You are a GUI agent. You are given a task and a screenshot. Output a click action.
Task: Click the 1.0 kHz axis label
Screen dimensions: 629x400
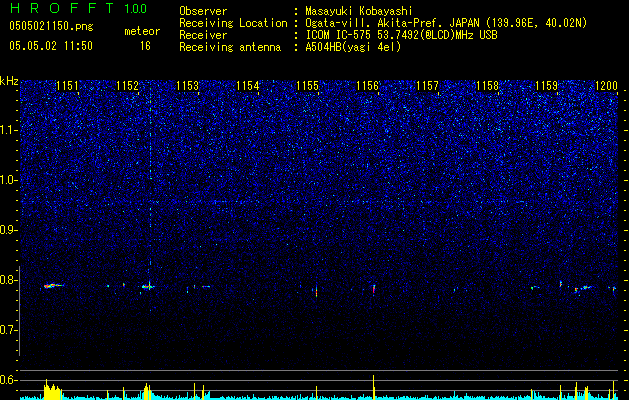coord(9,180)
